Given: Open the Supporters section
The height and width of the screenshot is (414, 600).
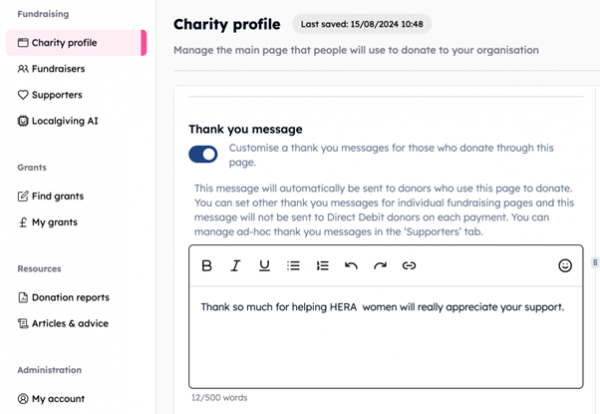Looking at the screenshot, I should point(56,95).
